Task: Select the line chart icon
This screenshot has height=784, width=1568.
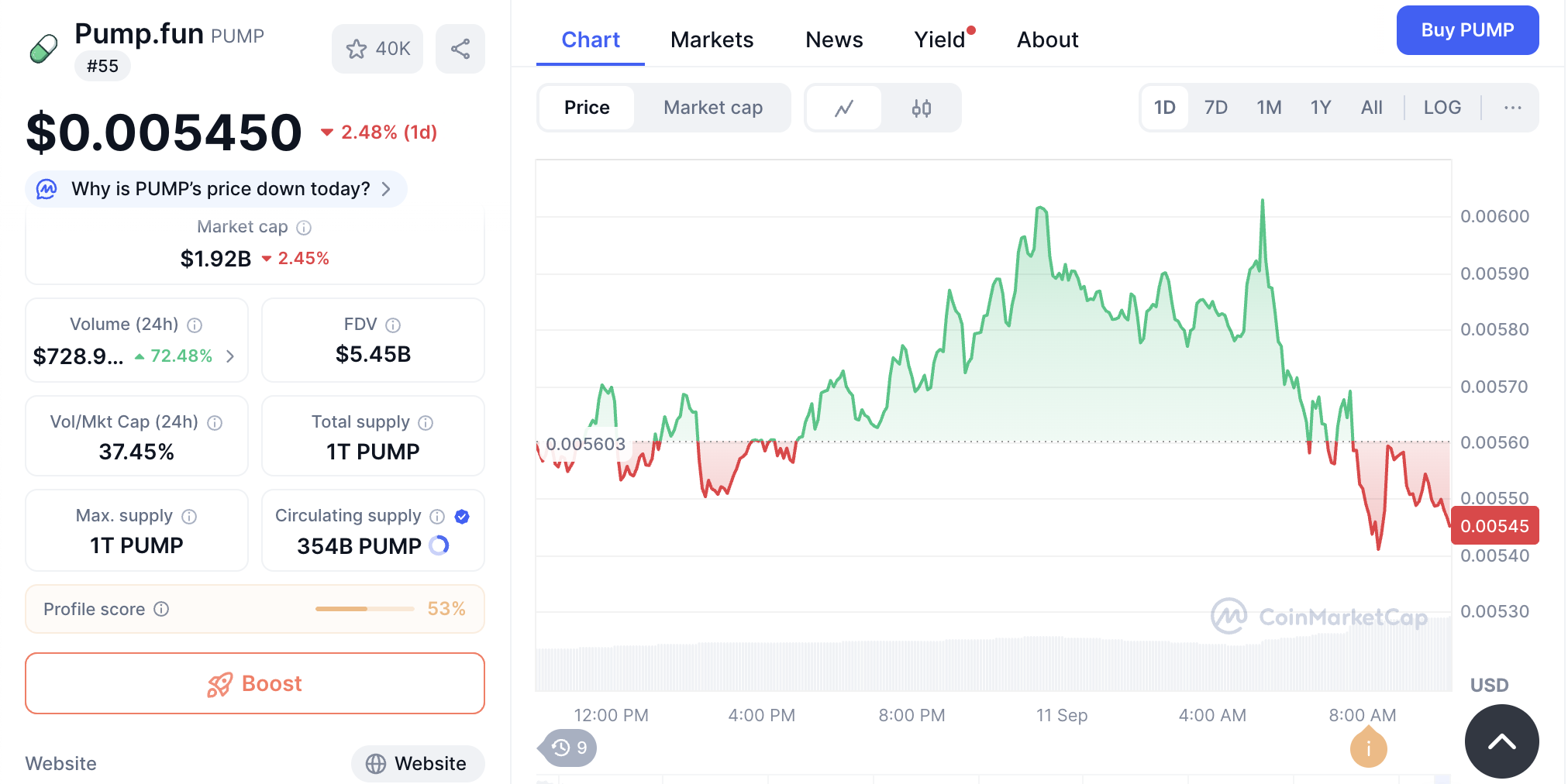Action: tap(845, 108)
